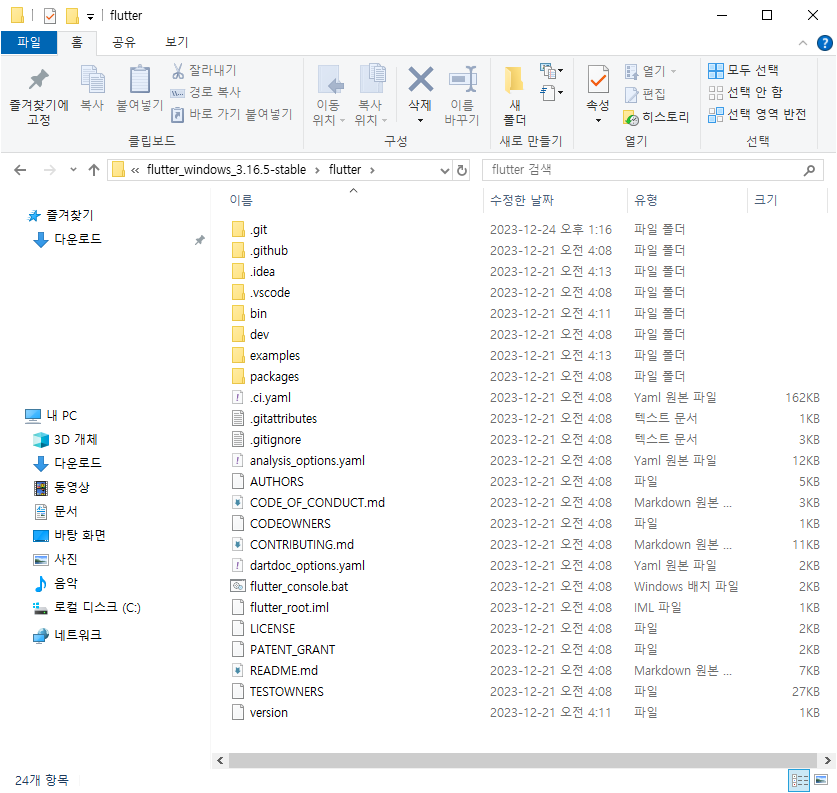The height and width of the screenshot is (793, 837).
Task: Expand the Delete (삭제) dropdown arrow
Action: tap(421, 121)
